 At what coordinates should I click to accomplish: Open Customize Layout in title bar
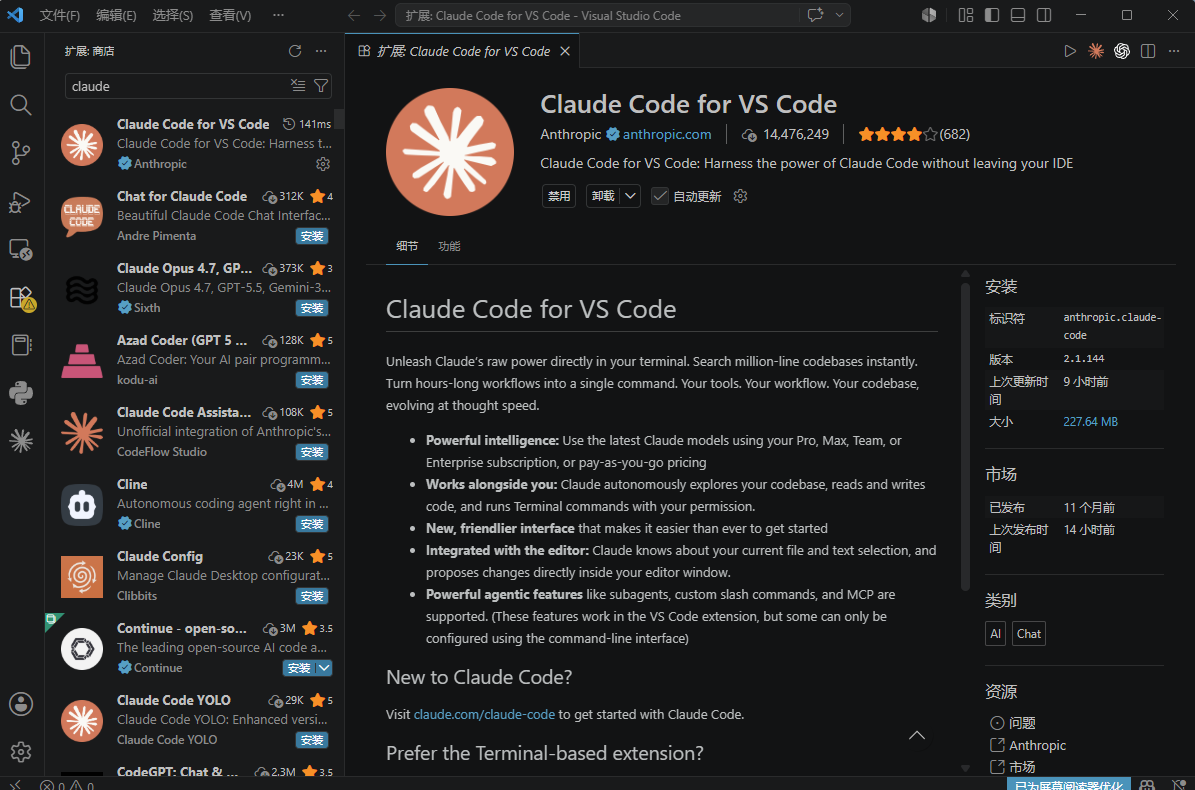tap(966, 15)
